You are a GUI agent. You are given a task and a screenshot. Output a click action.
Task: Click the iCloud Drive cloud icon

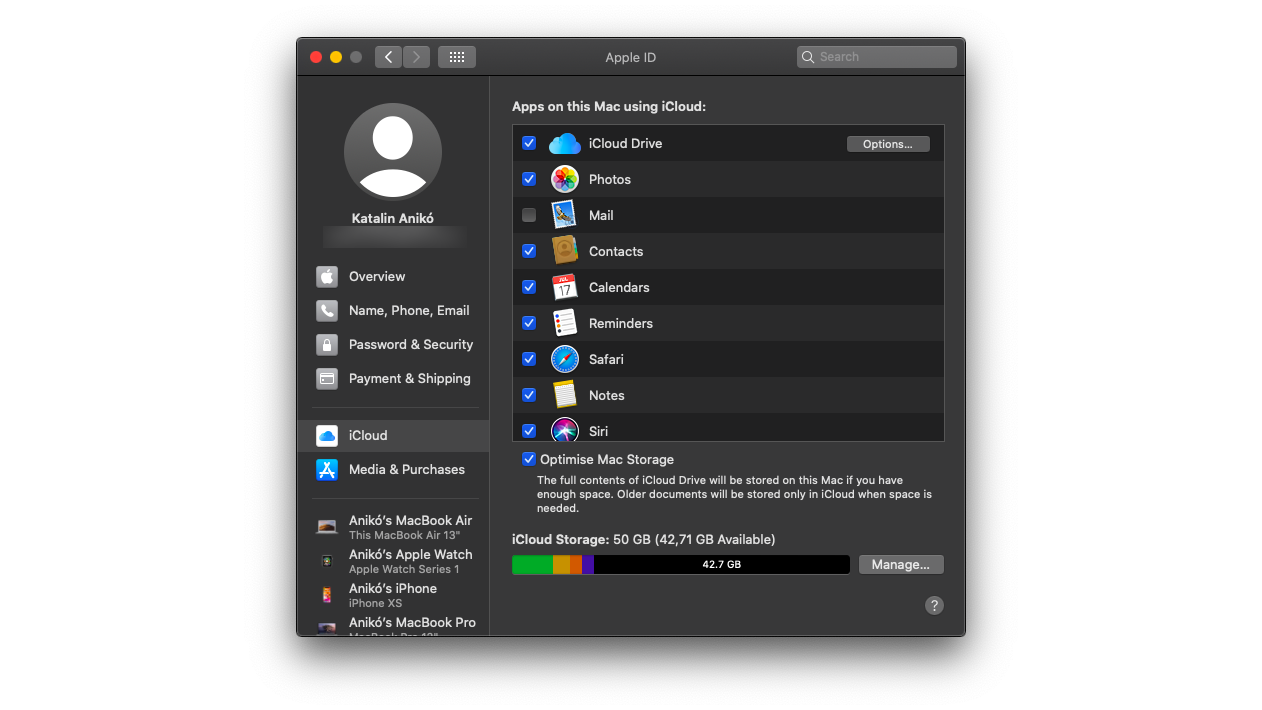coord(565,144)
